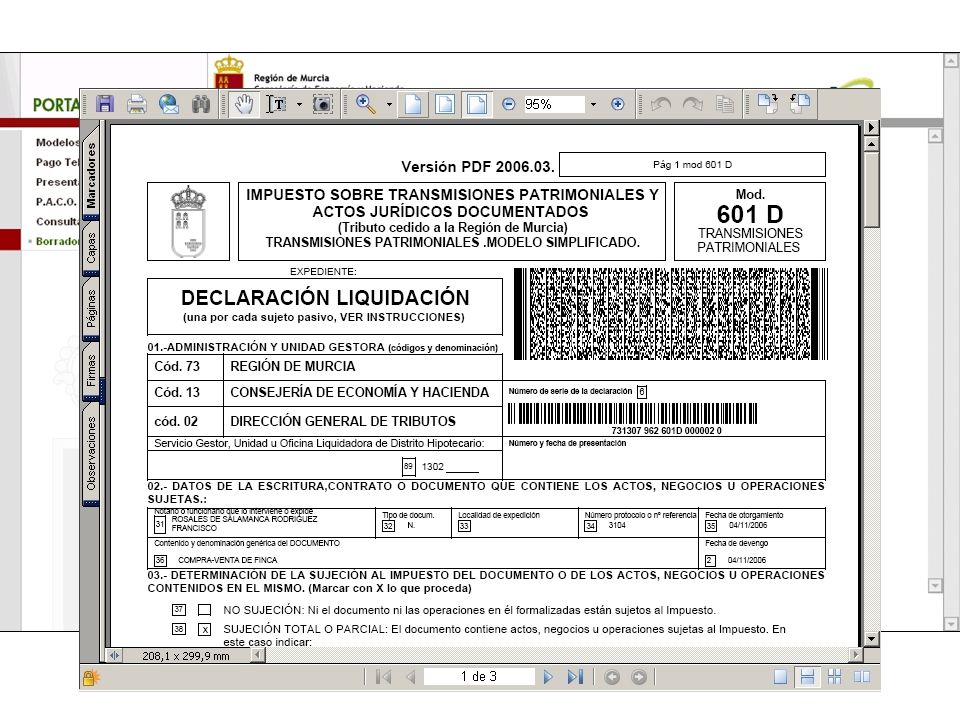960x720 pixels.
Task: Switch to Single Page layout
Action: tap(780, 677)
